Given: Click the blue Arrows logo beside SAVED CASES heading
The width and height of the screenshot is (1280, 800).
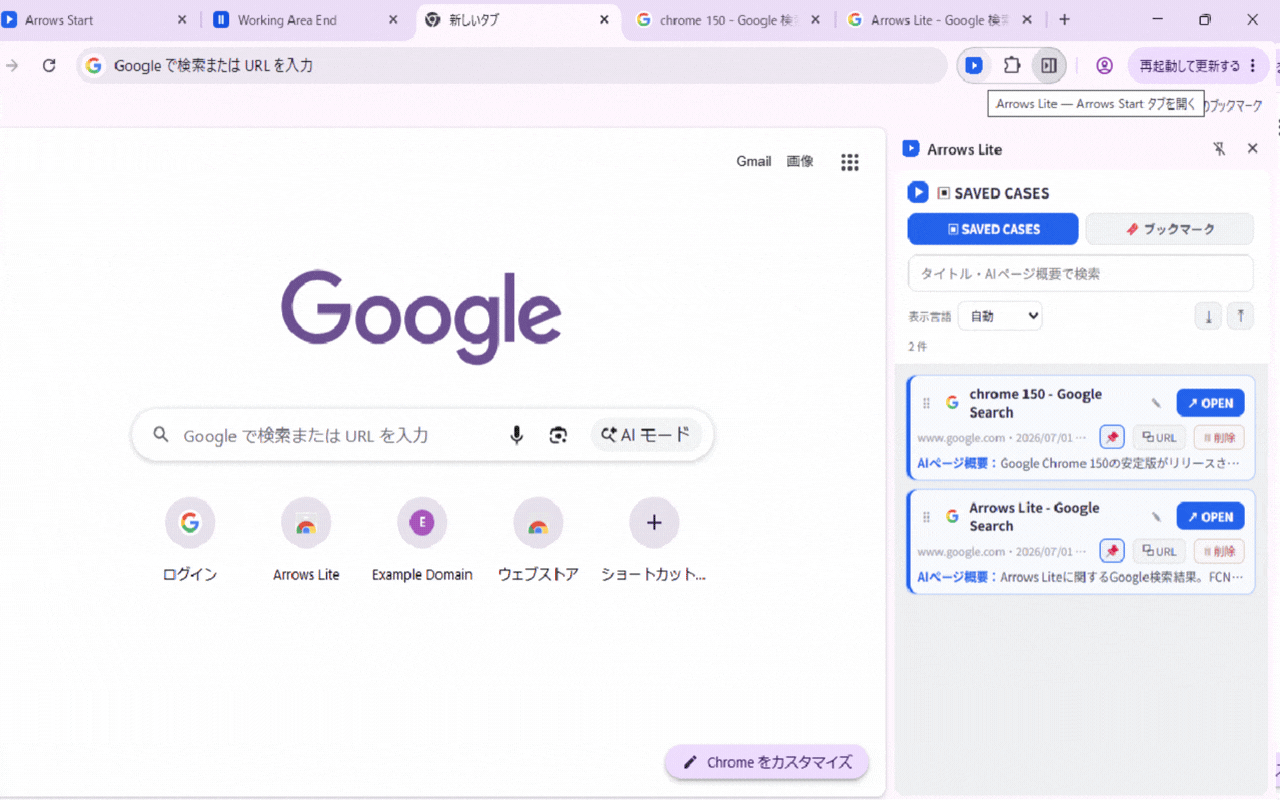Looking at the screenshot, I should (x=918, y=192).
